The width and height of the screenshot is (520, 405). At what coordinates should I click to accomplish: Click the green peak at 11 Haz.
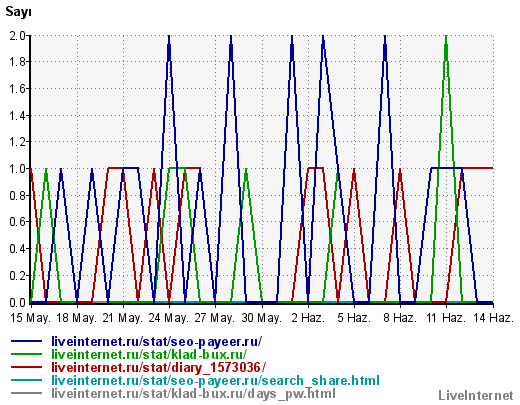pos(446,37)
